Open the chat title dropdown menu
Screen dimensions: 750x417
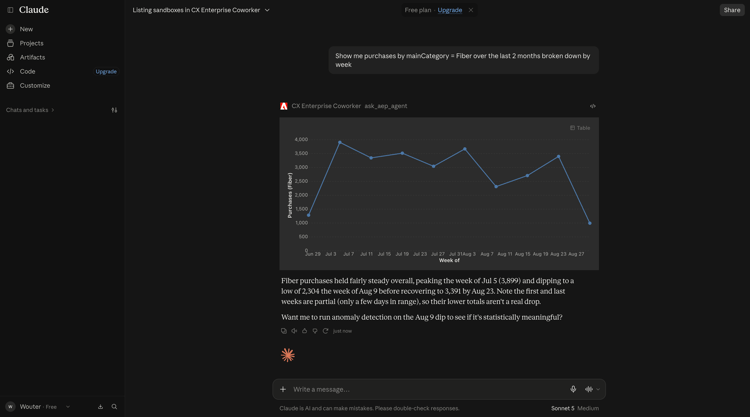(x=267, y=10)
